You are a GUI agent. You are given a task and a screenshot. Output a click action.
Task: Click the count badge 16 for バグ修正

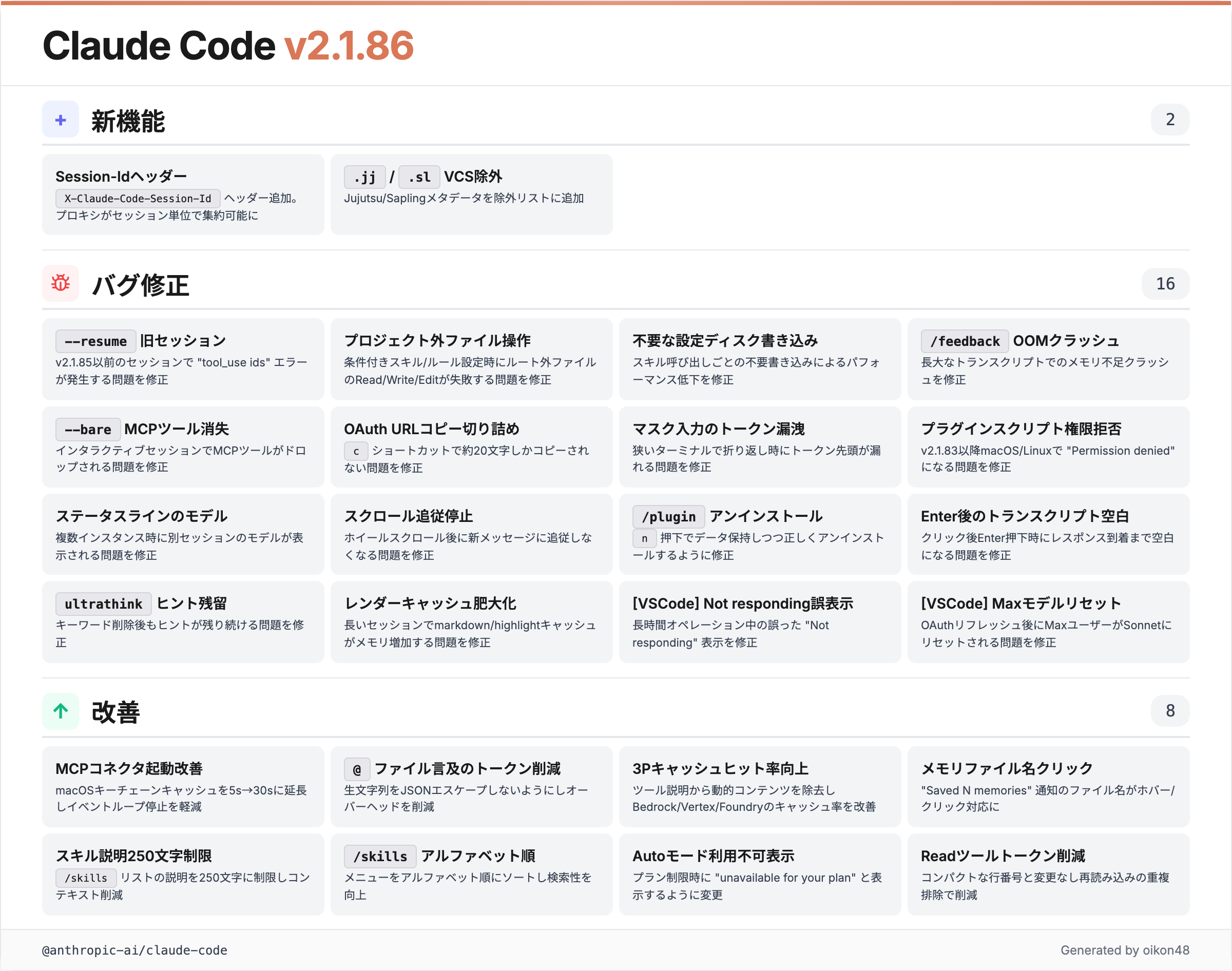[1165, 284]
